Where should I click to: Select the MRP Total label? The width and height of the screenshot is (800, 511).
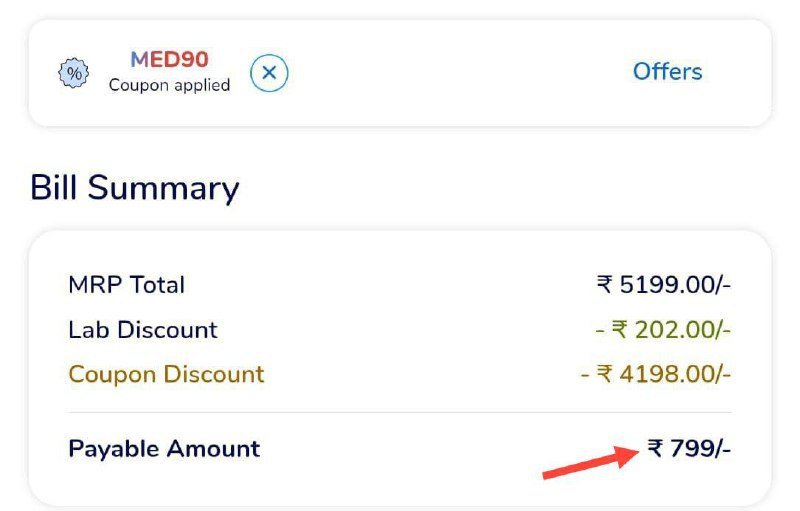(x=126, y=285)
